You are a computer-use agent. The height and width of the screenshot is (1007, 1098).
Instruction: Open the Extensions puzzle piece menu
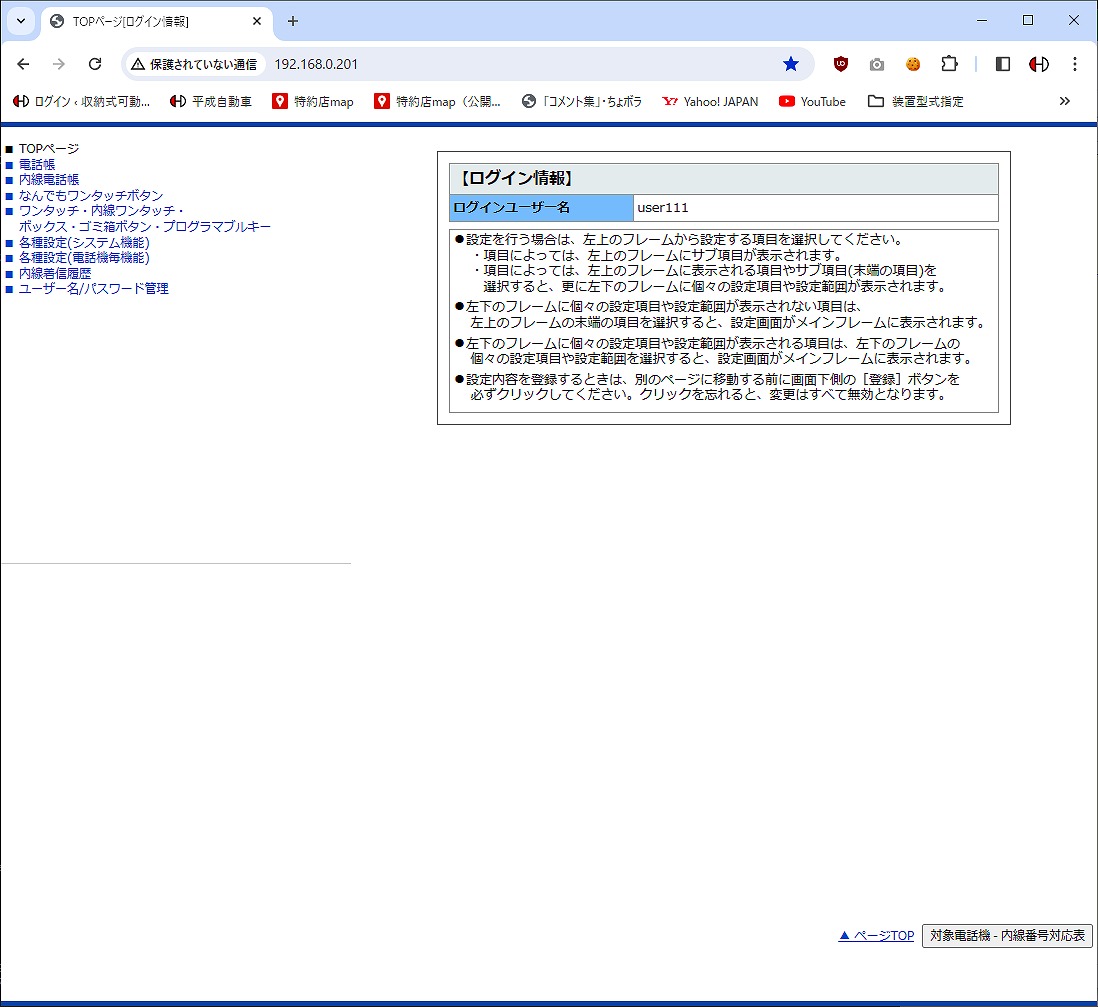949,64
